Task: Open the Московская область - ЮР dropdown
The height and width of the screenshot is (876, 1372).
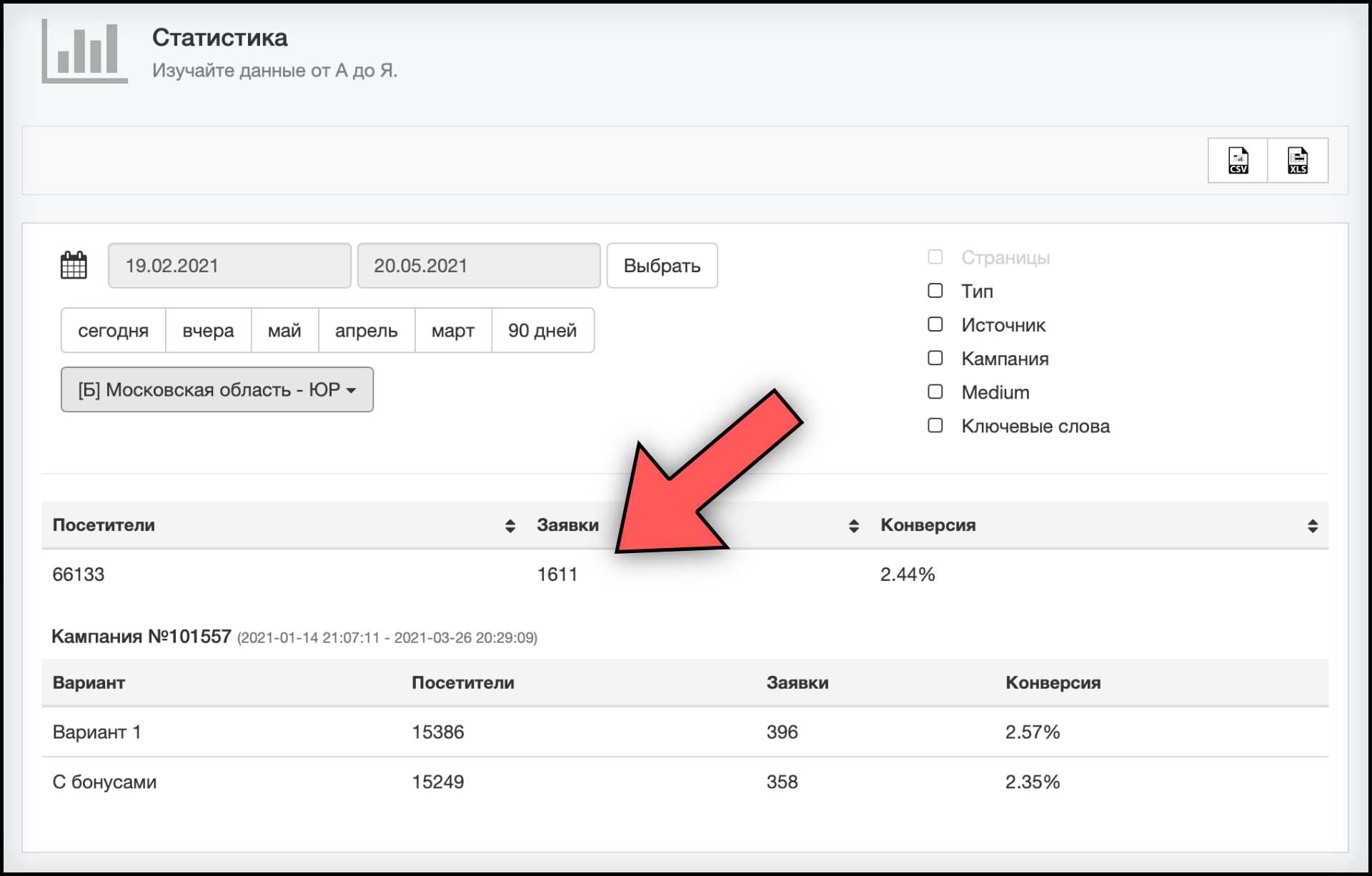Action: [217, 389]
